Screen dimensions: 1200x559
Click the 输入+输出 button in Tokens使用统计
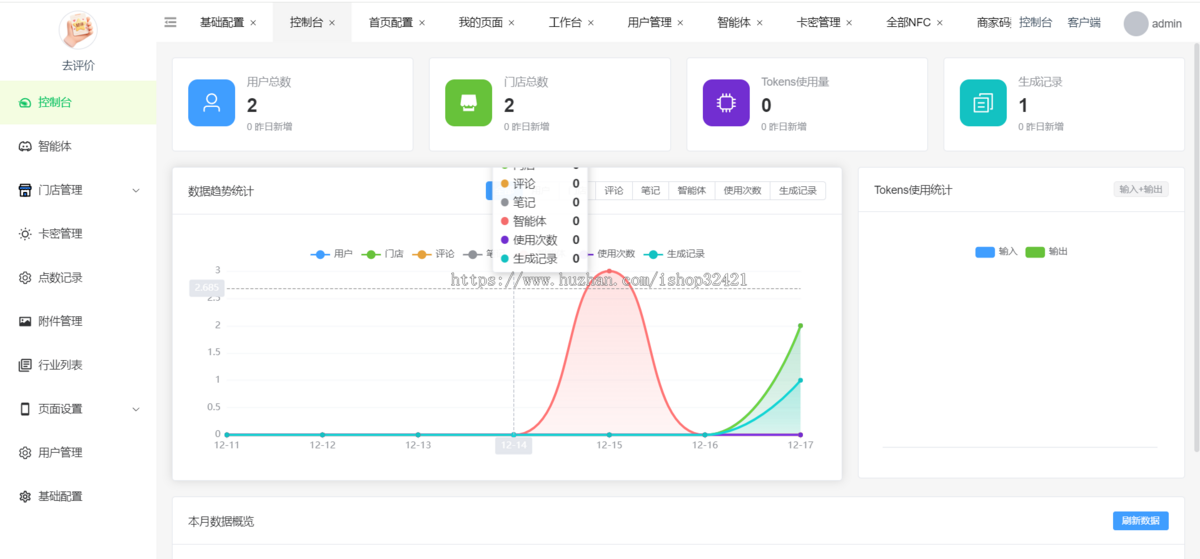tap(1141, 190)
